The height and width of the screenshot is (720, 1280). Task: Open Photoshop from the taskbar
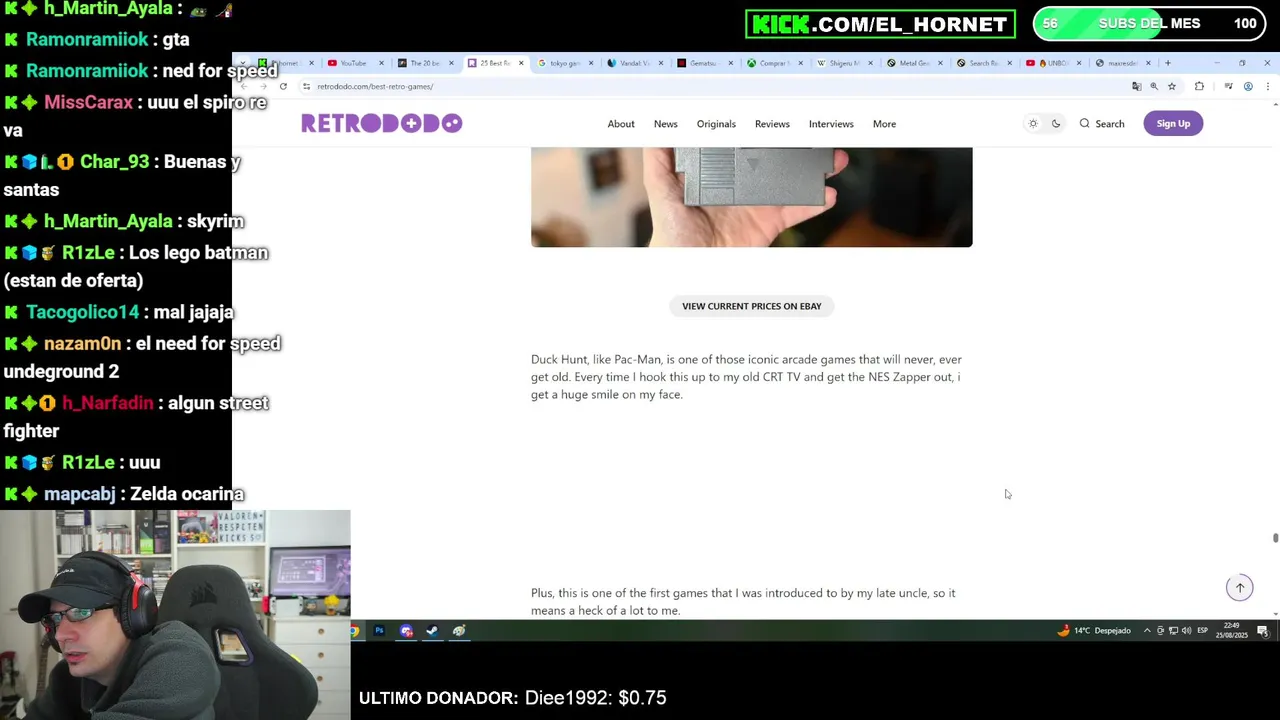(x=379, y=631)
